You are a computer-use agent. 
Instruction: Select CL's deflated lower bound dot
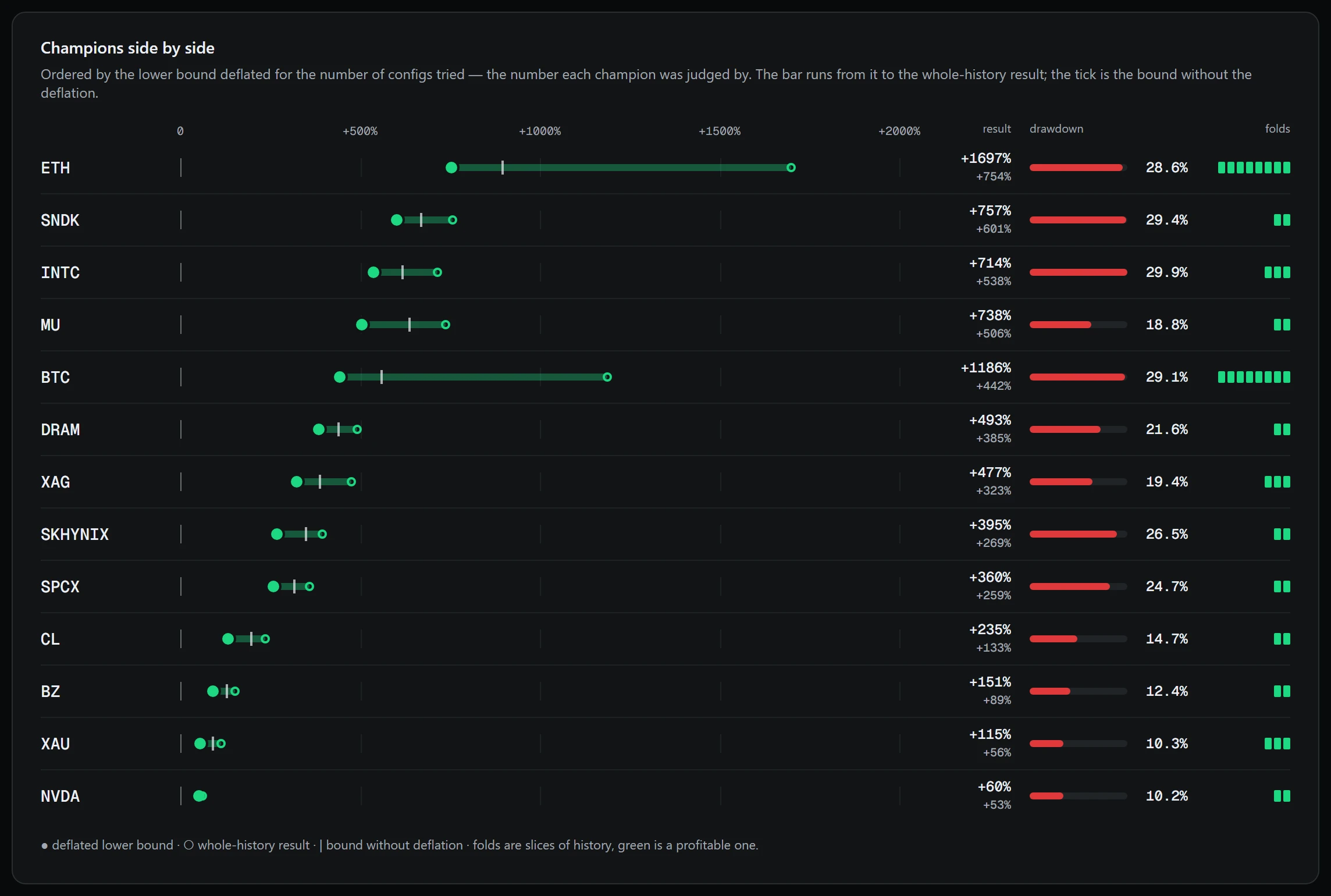click(x=228, y=639)
